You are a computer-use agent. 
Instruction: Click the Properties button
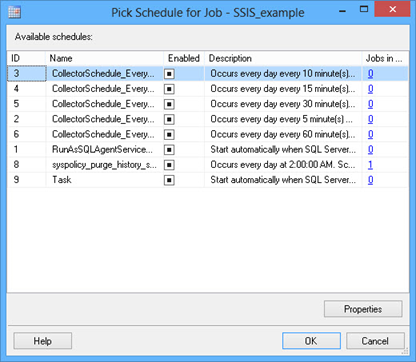pos(363,309)
